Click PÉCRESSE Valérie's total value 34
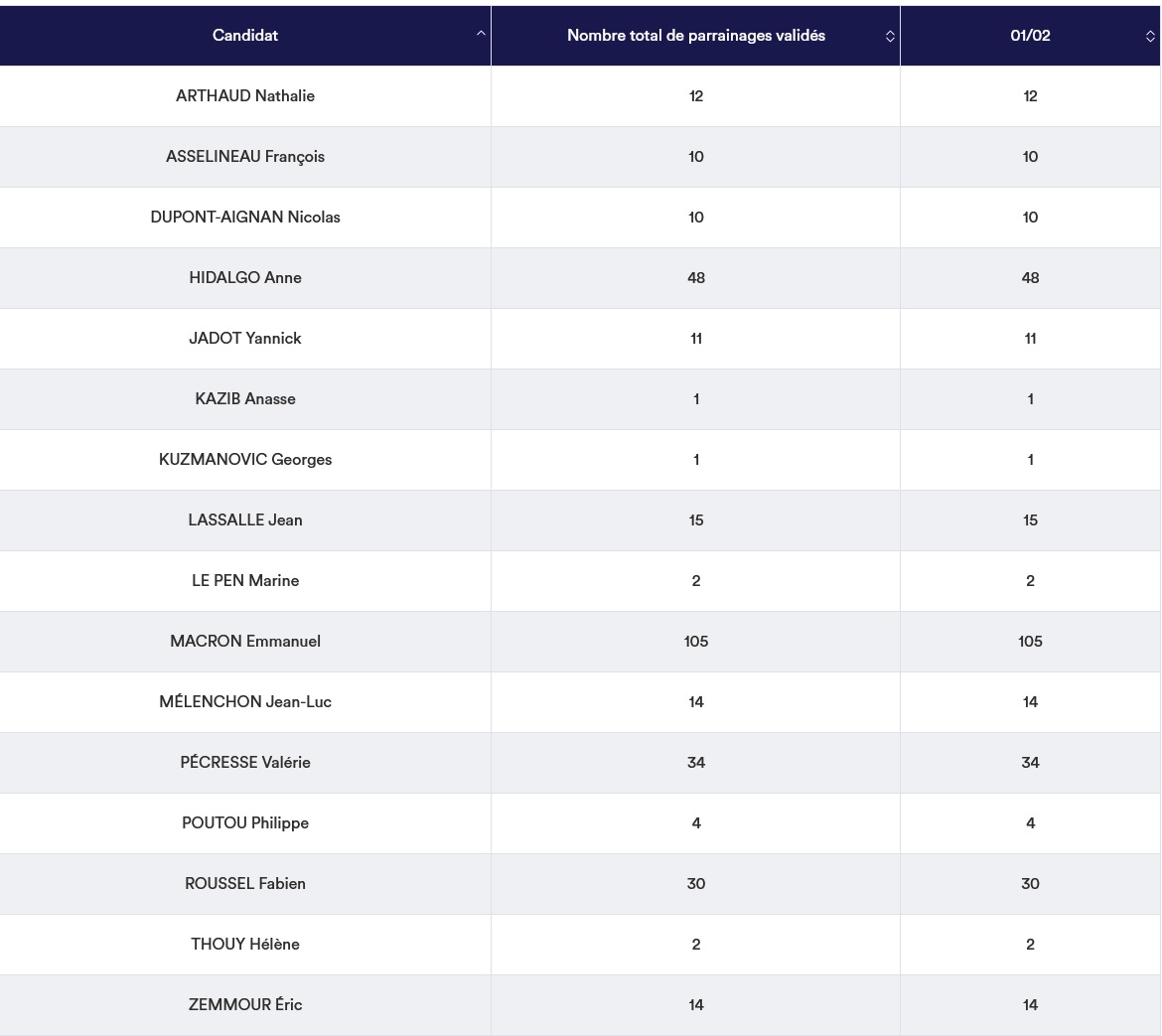This screenshot has width=1162, height=1036. 695,763
